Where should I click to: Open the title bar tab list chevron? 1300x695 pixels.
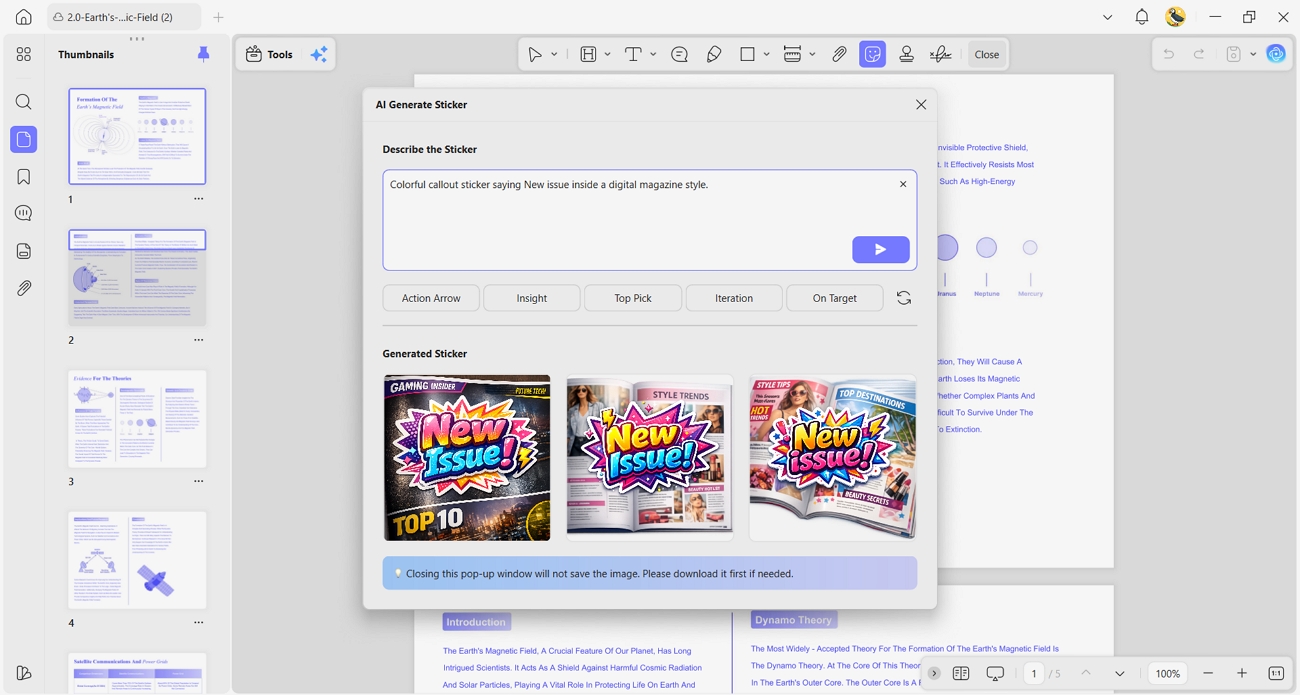1107,17
